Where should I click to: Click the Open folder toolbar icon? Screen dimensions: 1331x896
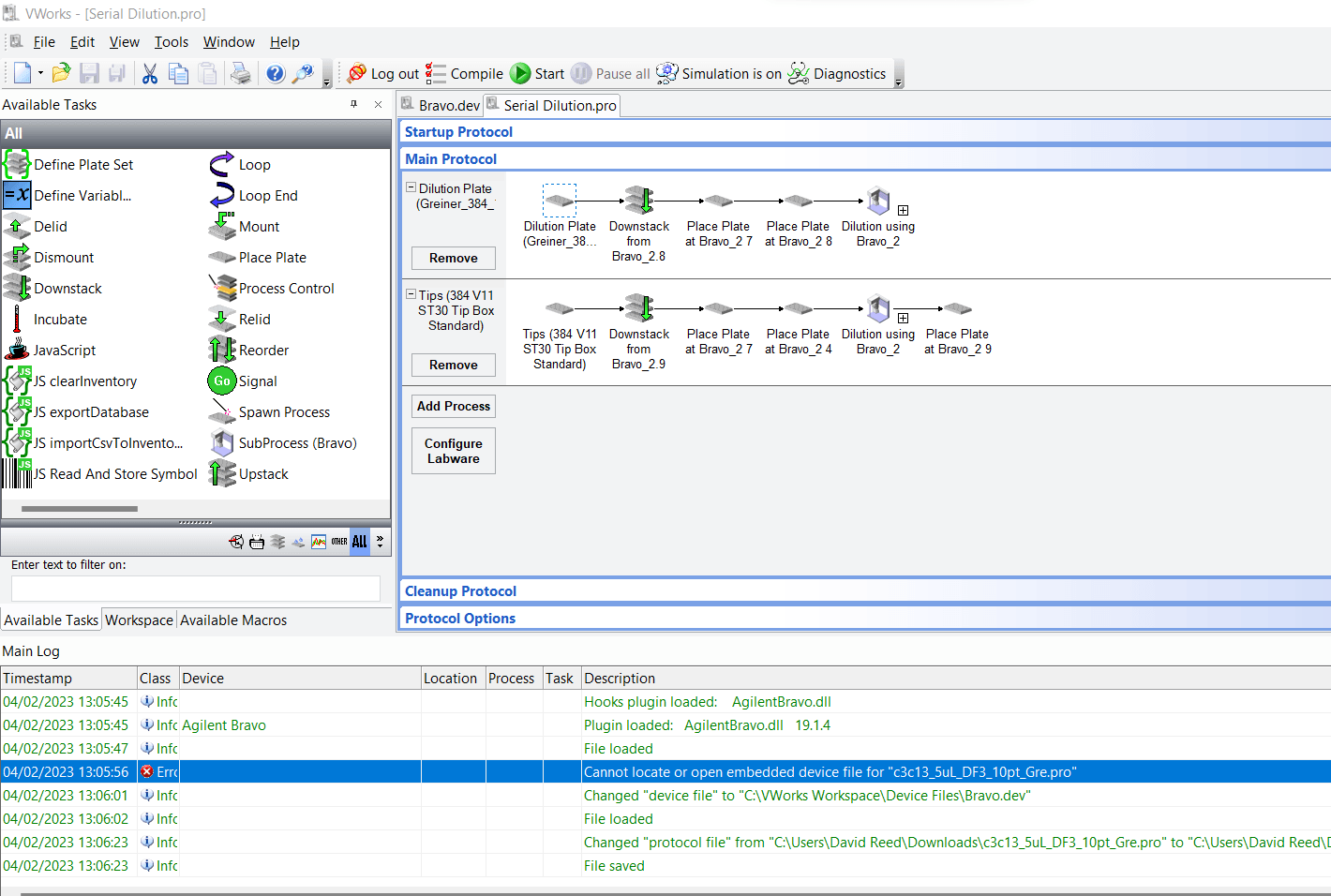click(61, 73)
